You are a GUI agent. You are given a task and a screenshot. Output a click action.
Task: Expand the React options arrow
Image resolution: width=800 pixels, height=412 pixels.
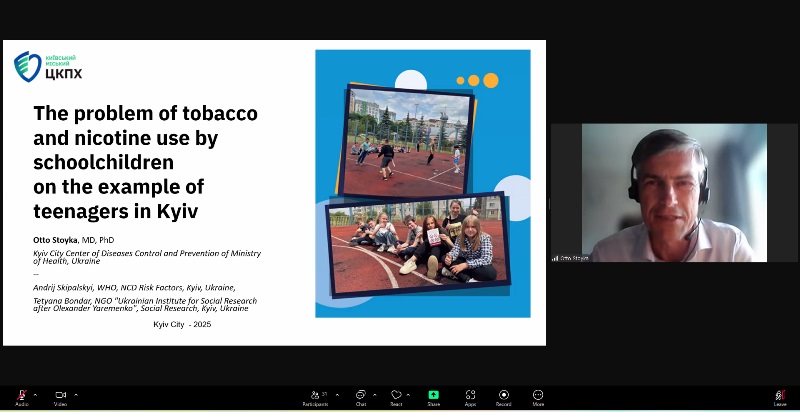(x=408, y=395)
